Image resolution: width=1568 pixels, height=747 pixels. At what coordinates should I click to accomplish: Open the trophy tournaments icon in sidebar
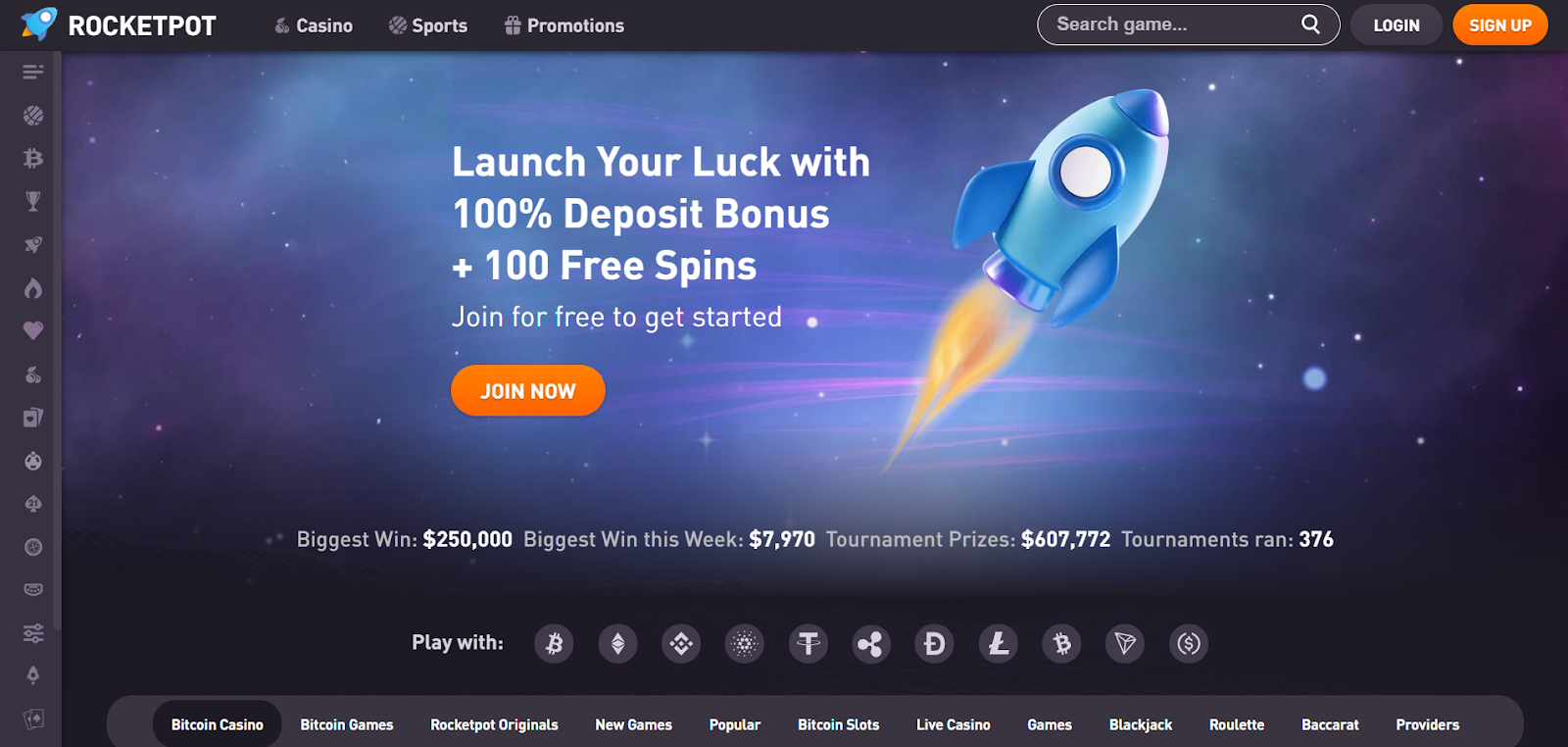tap(33, 201)
